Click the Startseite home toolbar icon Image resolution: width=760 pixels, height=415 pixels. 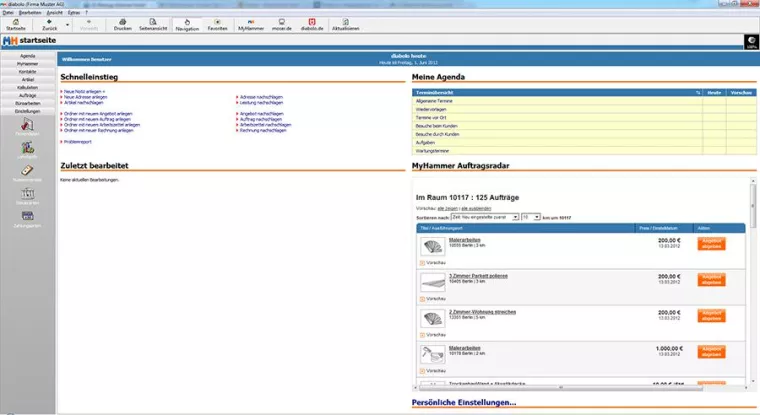15,24
